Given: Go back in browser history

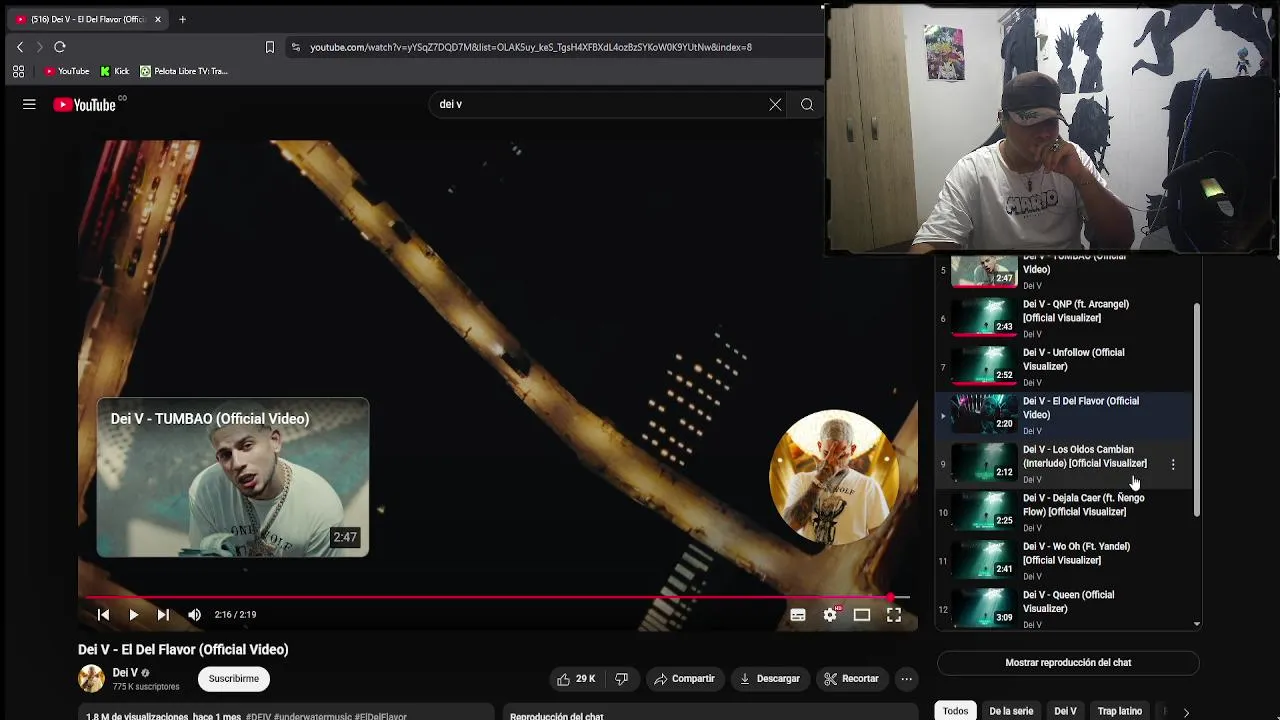Looking at the screenshot, I should click(19, 47).
